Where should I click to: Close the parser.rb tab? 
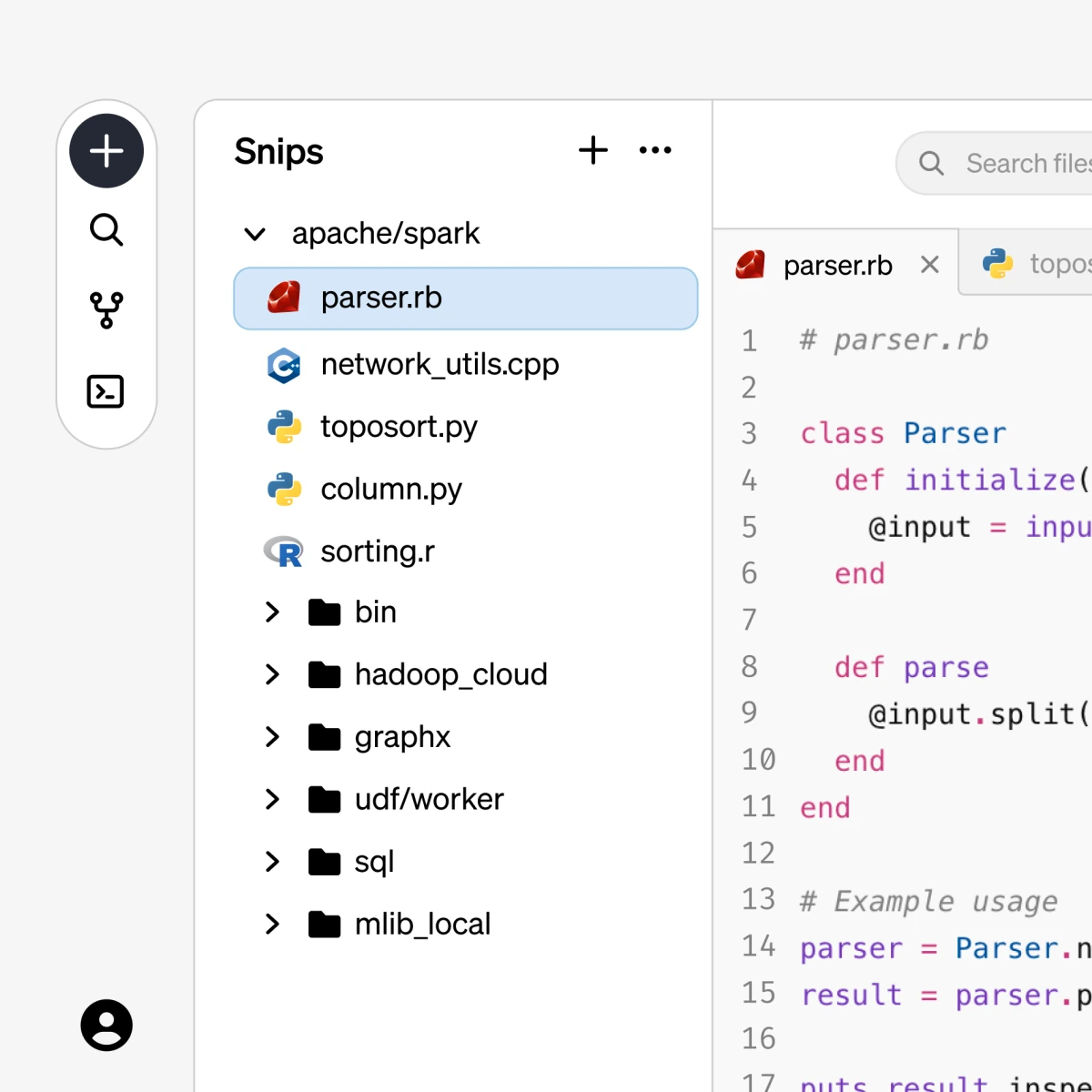pyautogui.click(x=929, y=265)
